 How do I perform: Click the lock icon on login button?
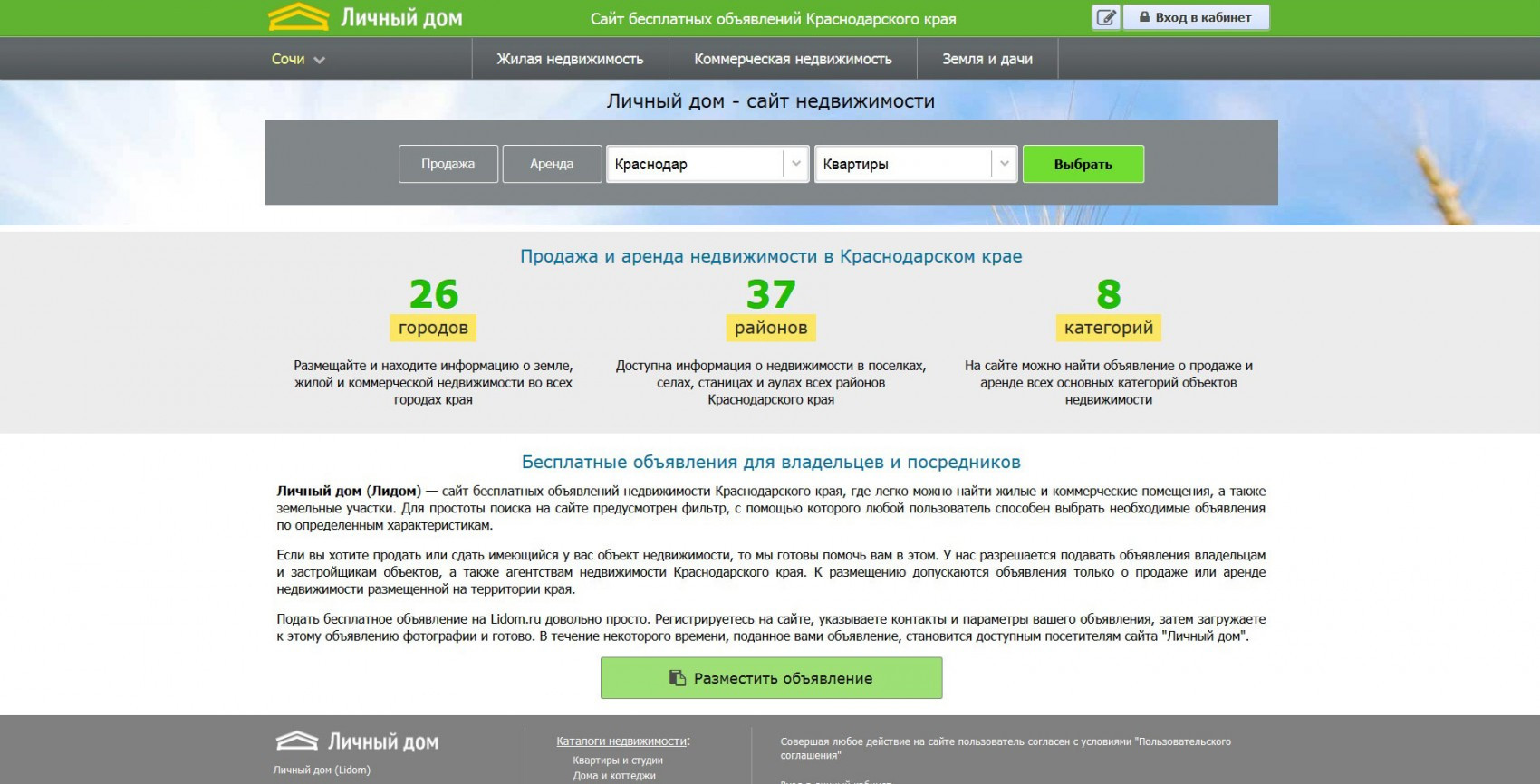pos(1144,17)
